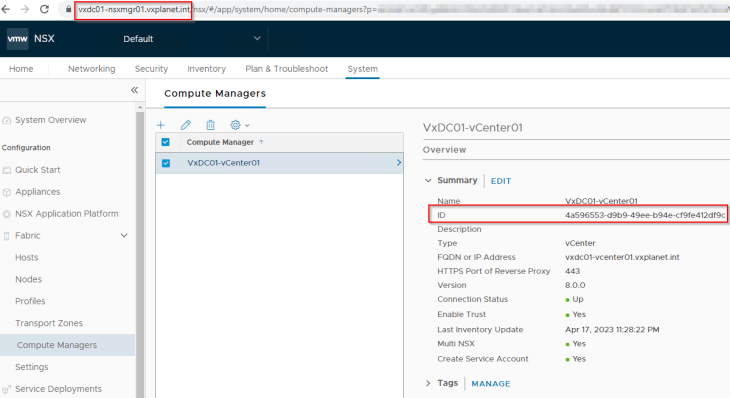Image resolution: width=730 pixels, height=398 pixels.
Task: Click the Compute Managers page tab
Action: click(215, 94)
